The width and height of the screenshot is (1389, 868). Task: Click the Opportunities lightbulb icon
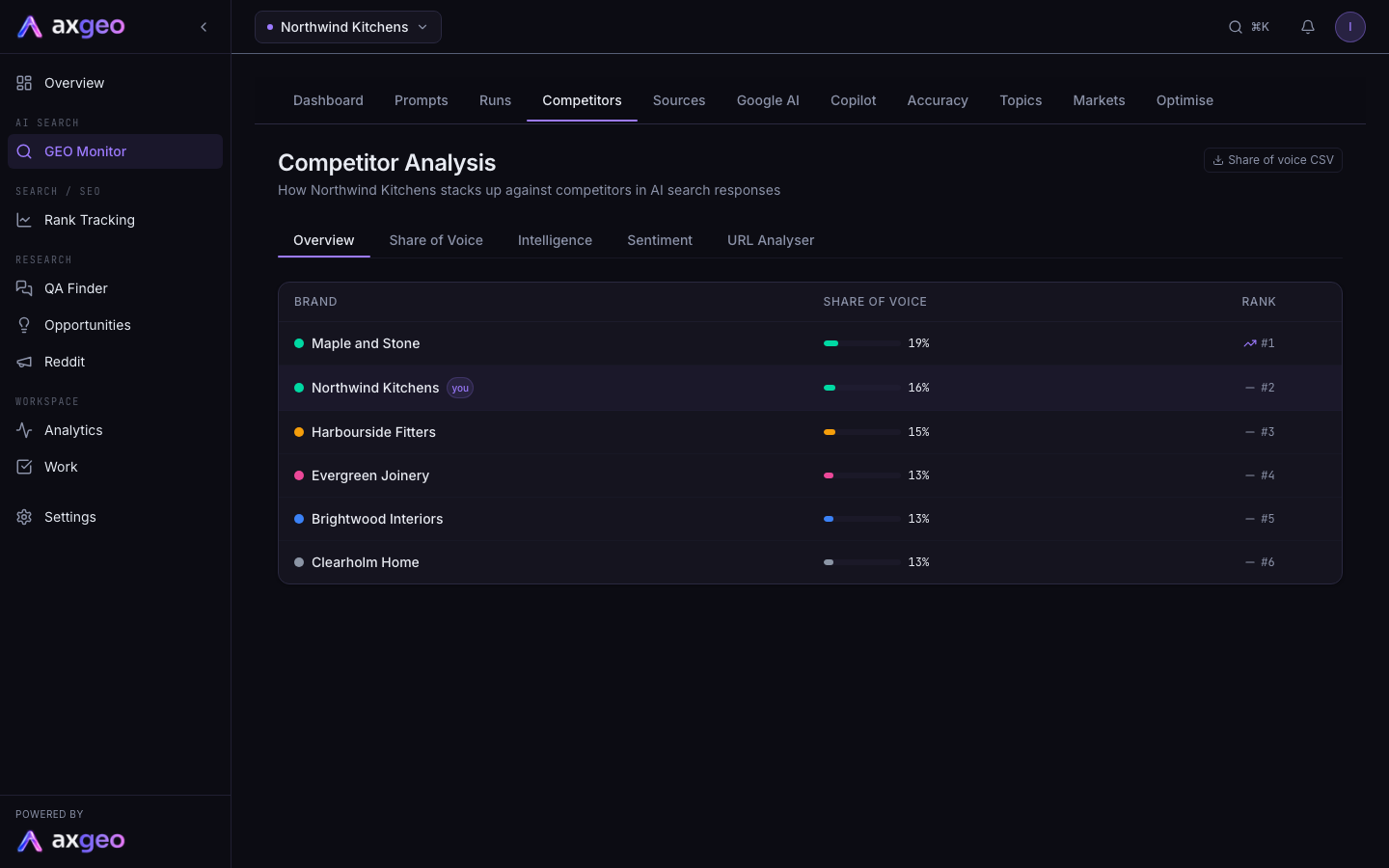point(24,325)
